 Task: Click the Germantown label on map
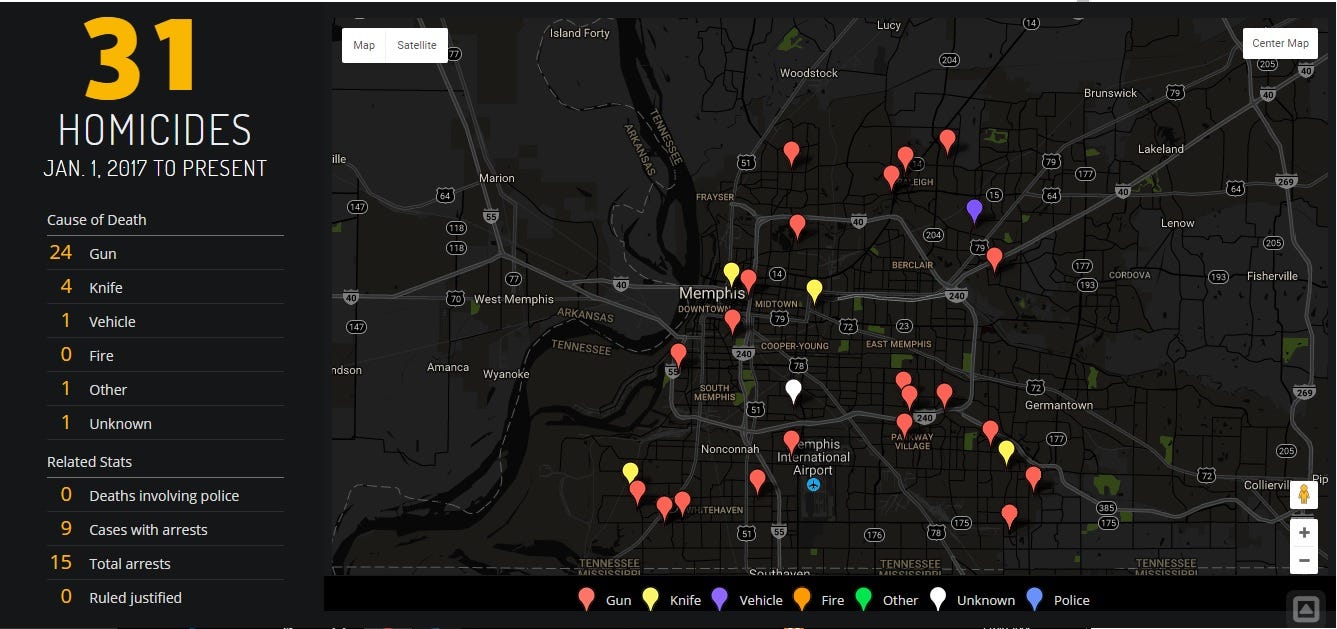point(1059,405)
